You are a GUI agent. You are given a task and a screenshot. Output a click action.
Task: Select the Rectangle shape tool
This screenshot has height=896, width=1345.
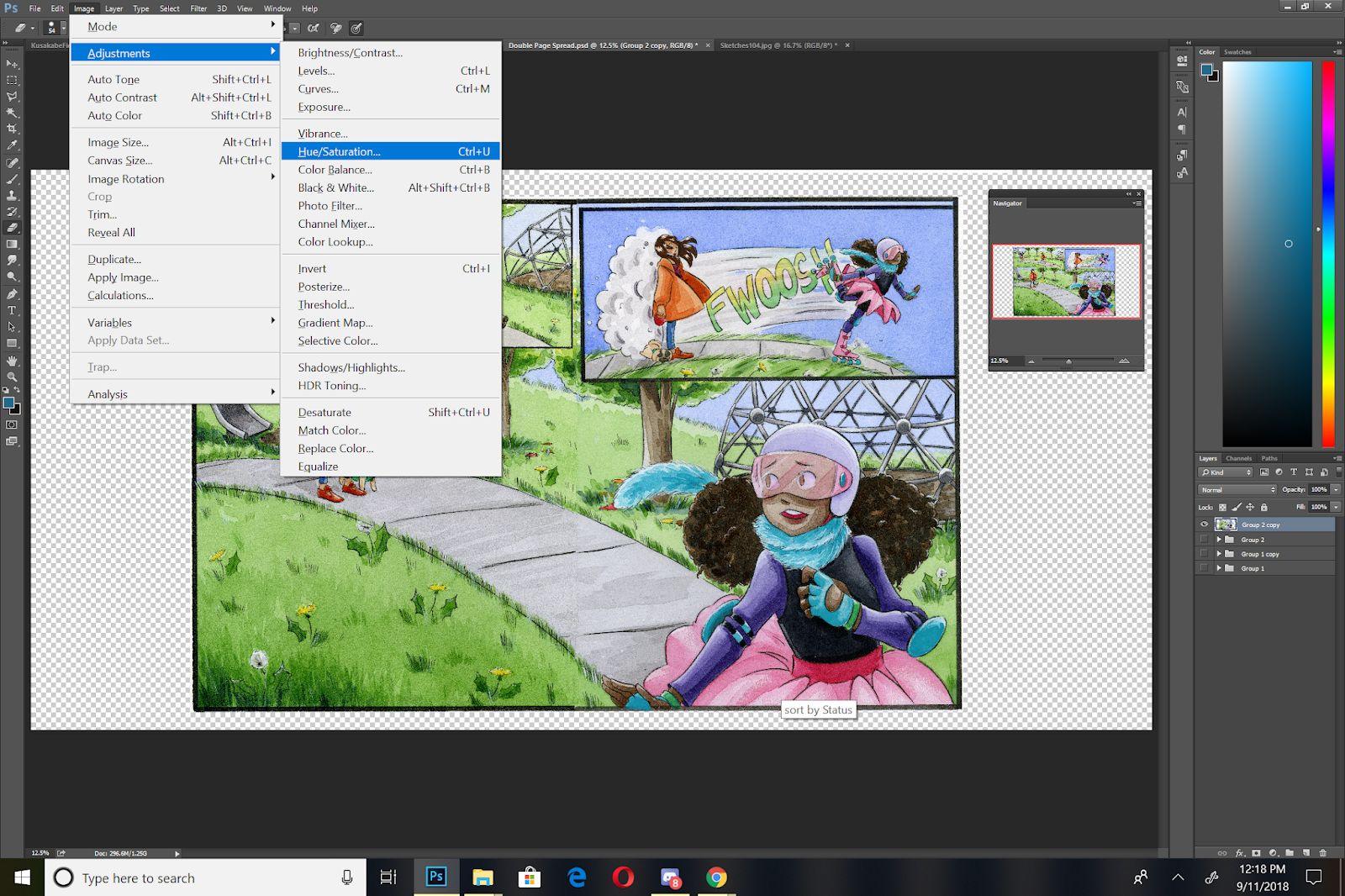[12, 343]
